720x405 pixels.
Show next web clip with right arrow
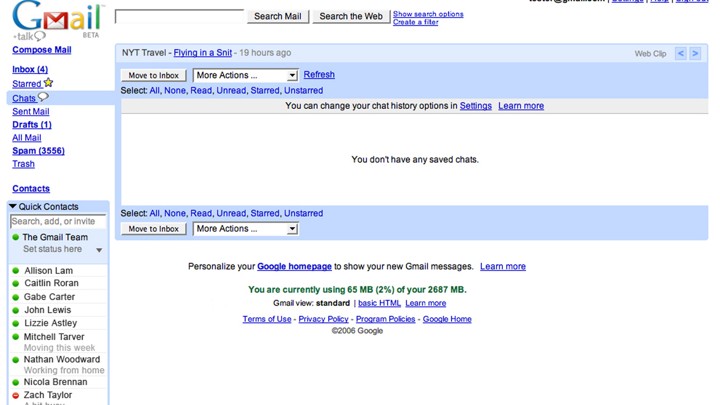(x=695, y=53)
